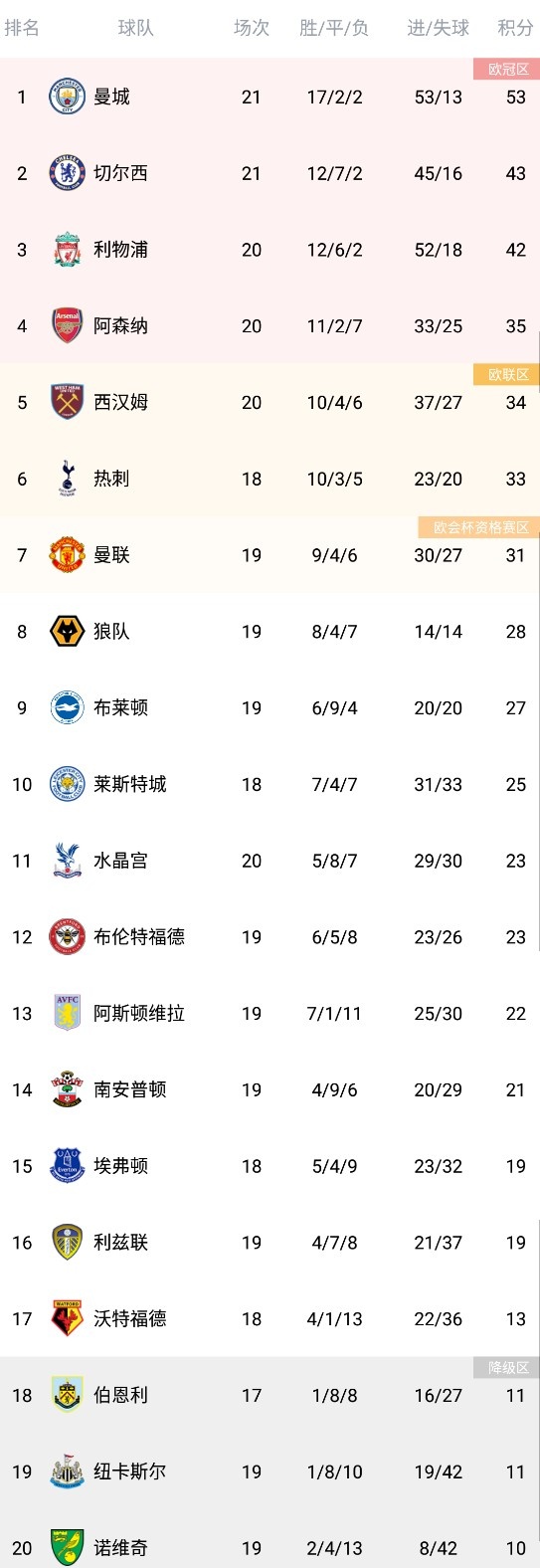Viewport: 540px width, 1568px height.
Task: Tap the Arsenal club logo
Action: 68,325
